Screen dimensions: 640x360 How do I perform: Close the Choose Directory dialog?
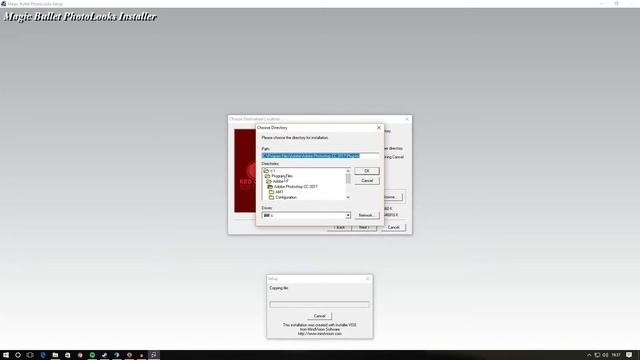(x=379, y=128)
